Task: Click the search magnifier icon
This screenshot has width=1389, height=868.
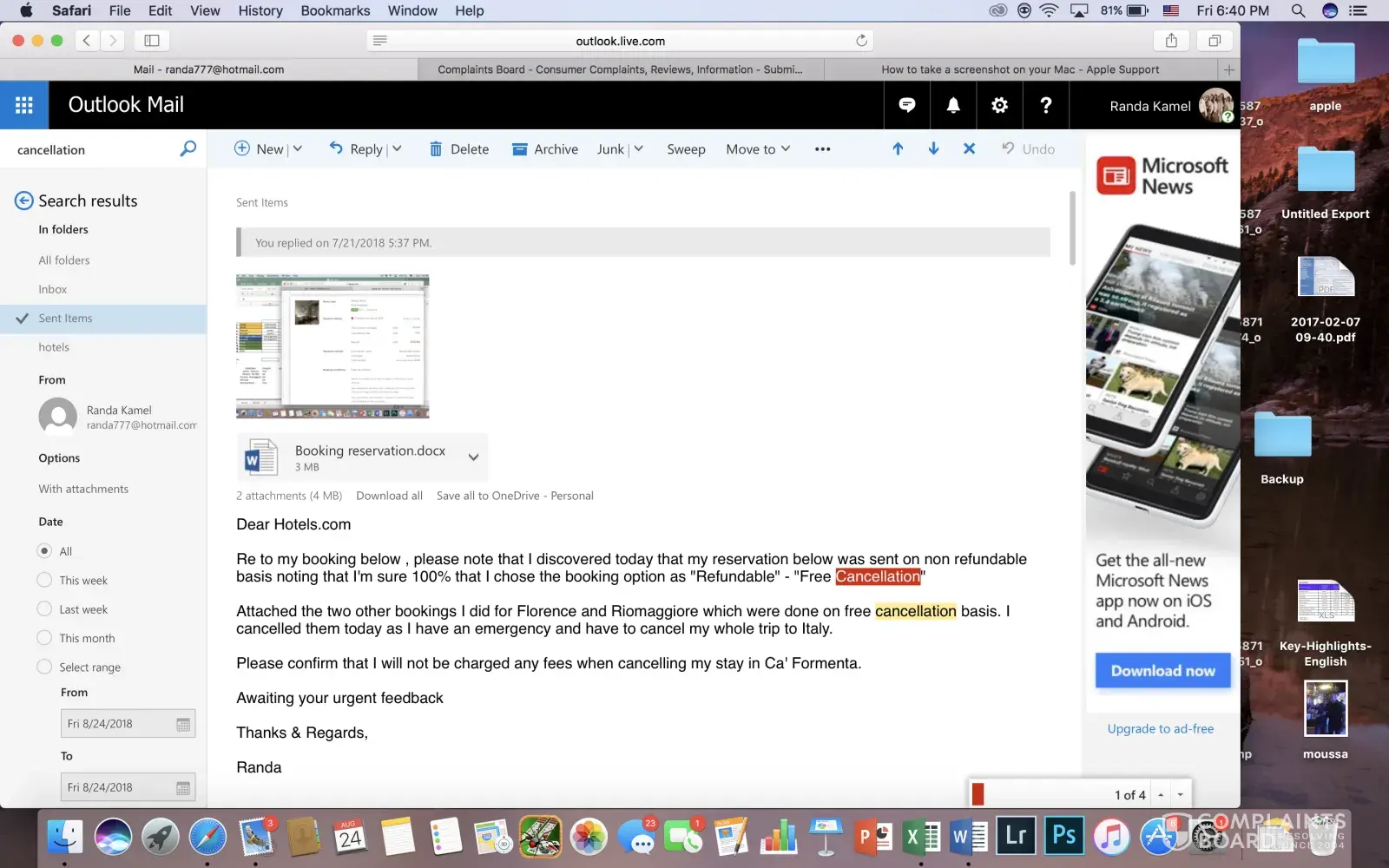Action: pyautogui.click(x=188, y=149)
